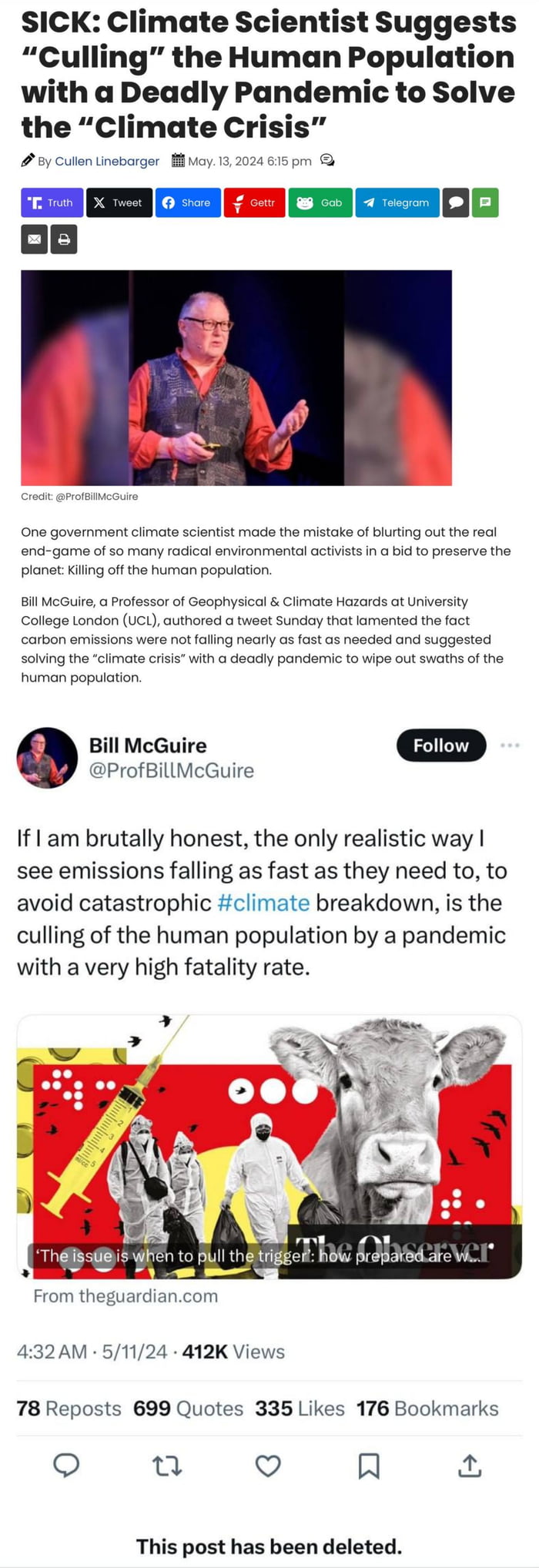The height and width of the screenshot is (1568, 539).
Task: Click the upload share icon under tweet
Action: click(470, 1466)
